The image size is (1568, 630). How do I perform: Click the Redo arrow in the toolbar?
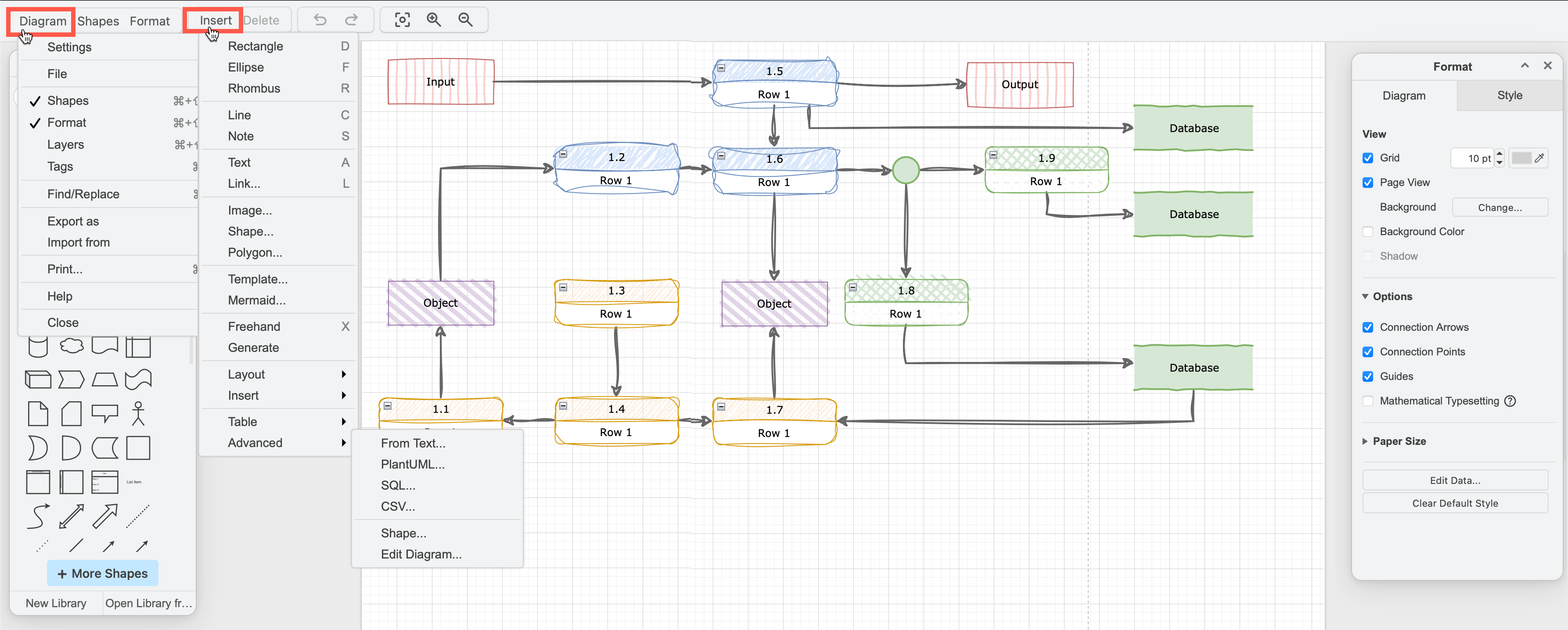coord(351,20)
